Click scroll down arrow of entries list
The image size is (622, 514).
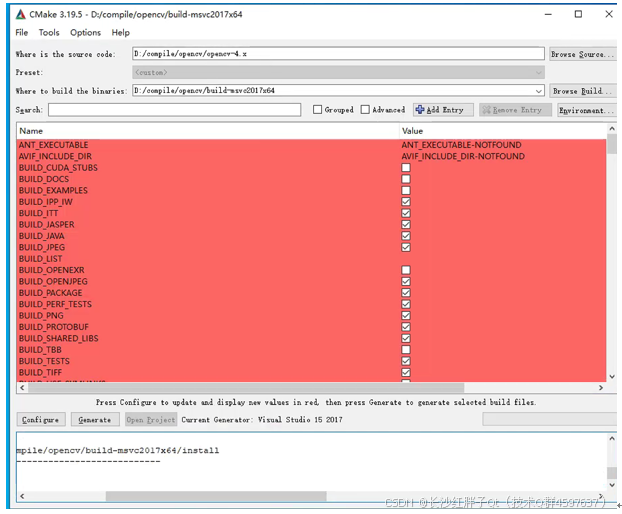tap(612, 377)
